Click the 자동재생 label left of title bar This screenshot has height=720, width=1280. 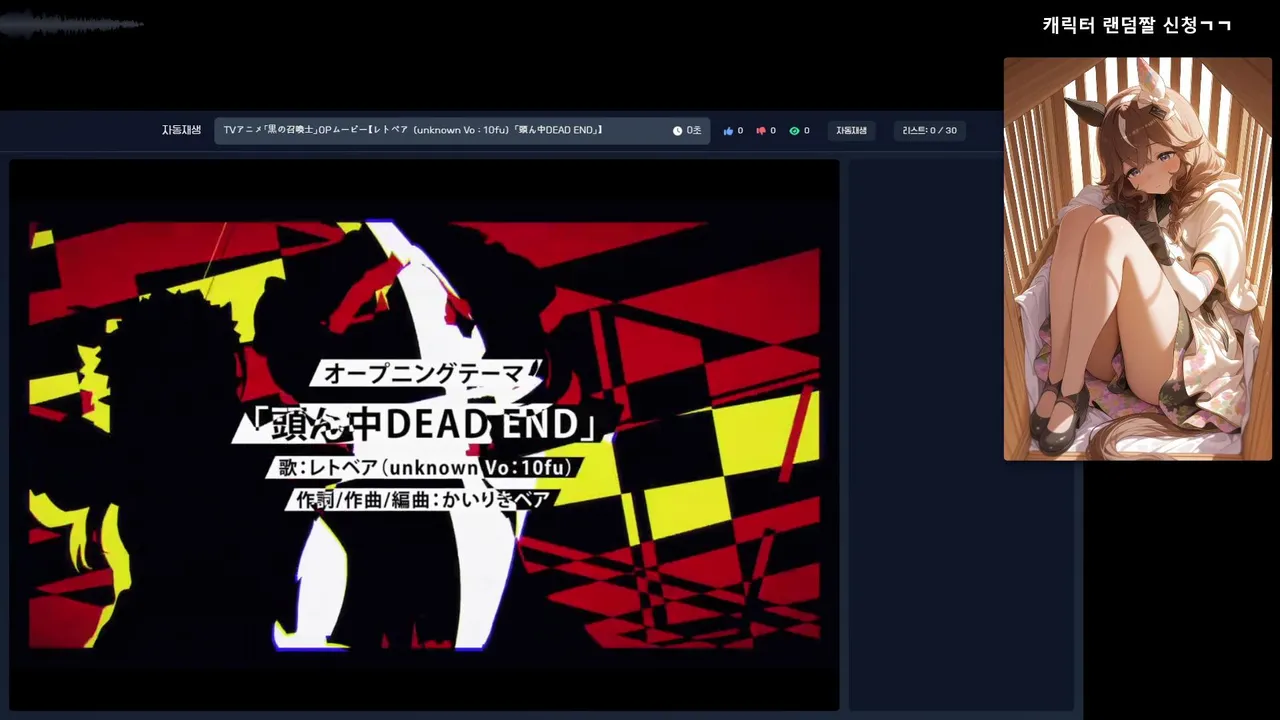coord(181,130)
